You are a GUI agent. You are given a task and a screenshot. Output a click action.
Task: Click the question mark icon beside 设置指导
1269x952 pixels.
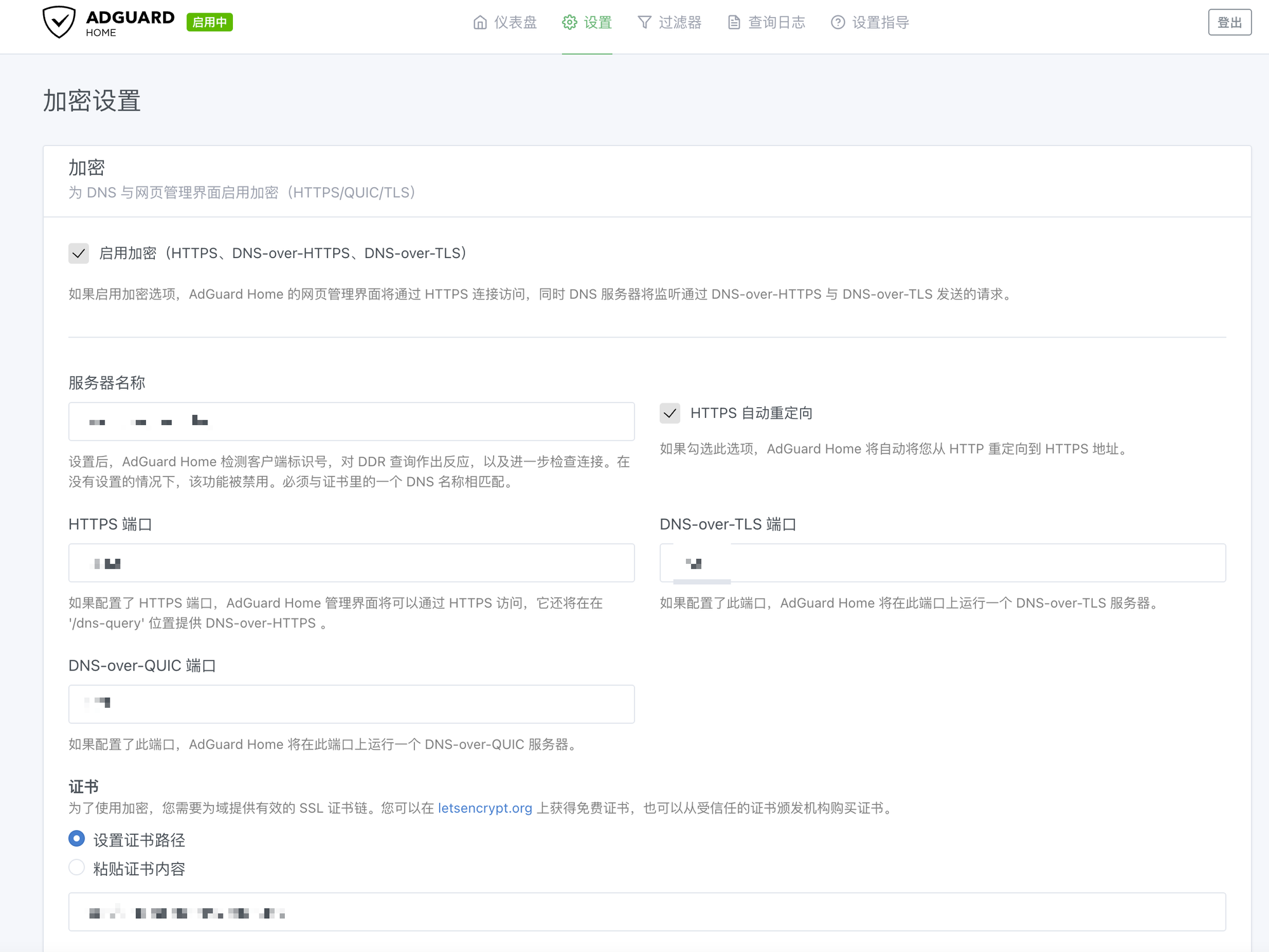pyautogui.click(x=838, y=23)
